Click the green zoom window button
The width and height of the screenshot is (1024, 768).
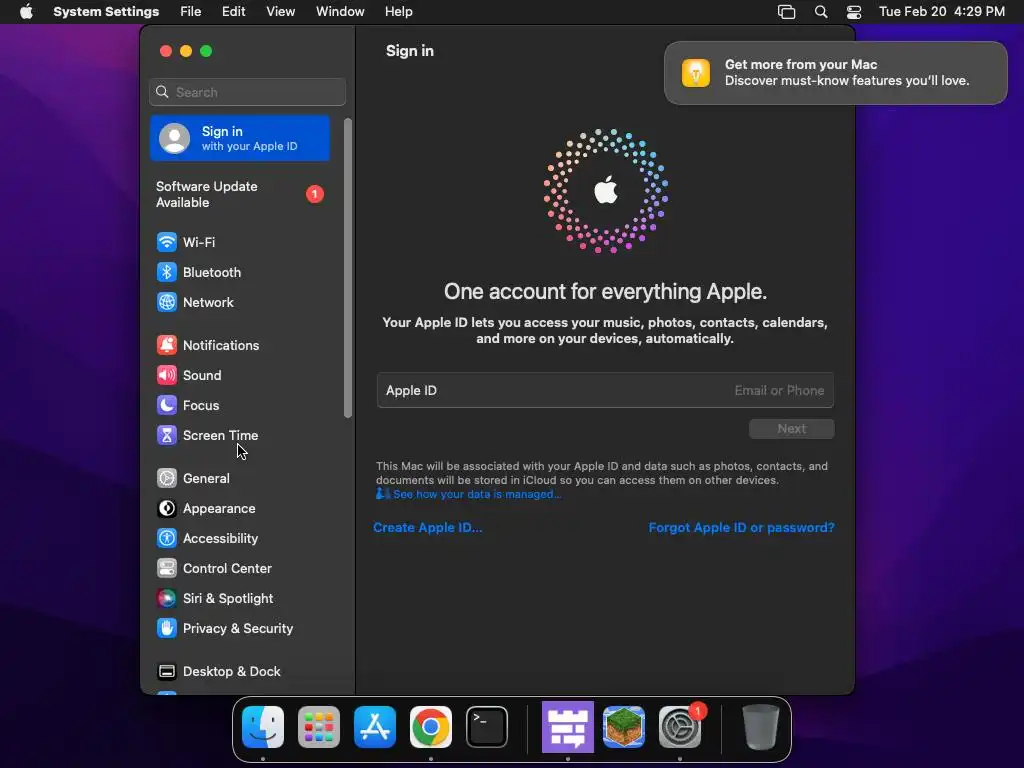coord(206,51)
